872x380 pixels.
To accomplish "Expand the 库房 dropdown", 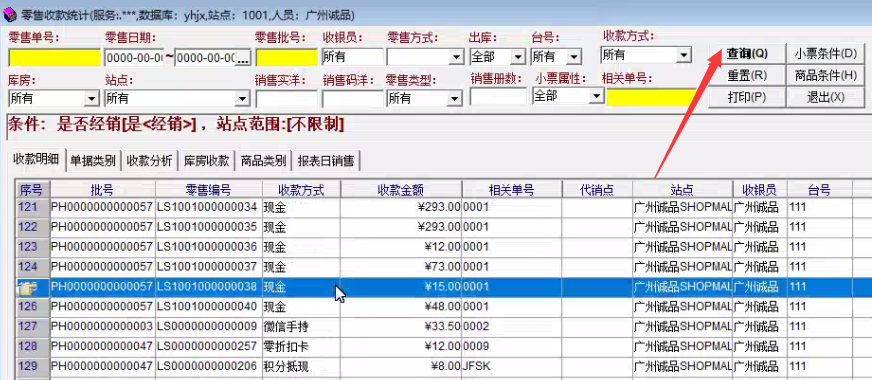I will coord(92,99).
